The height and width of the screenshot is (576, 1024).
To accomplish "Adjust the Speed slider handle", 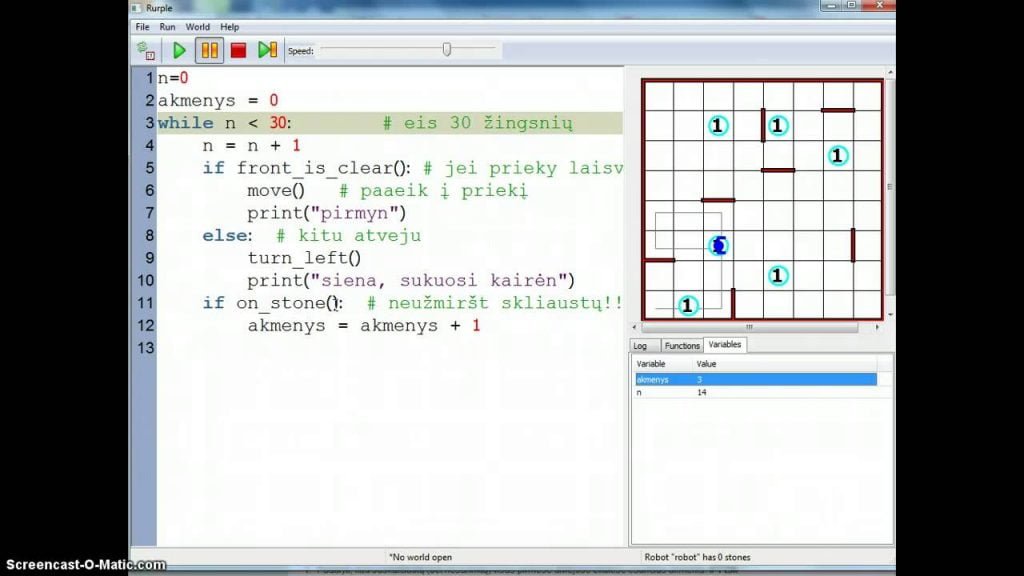I will (x=447, y=50).
